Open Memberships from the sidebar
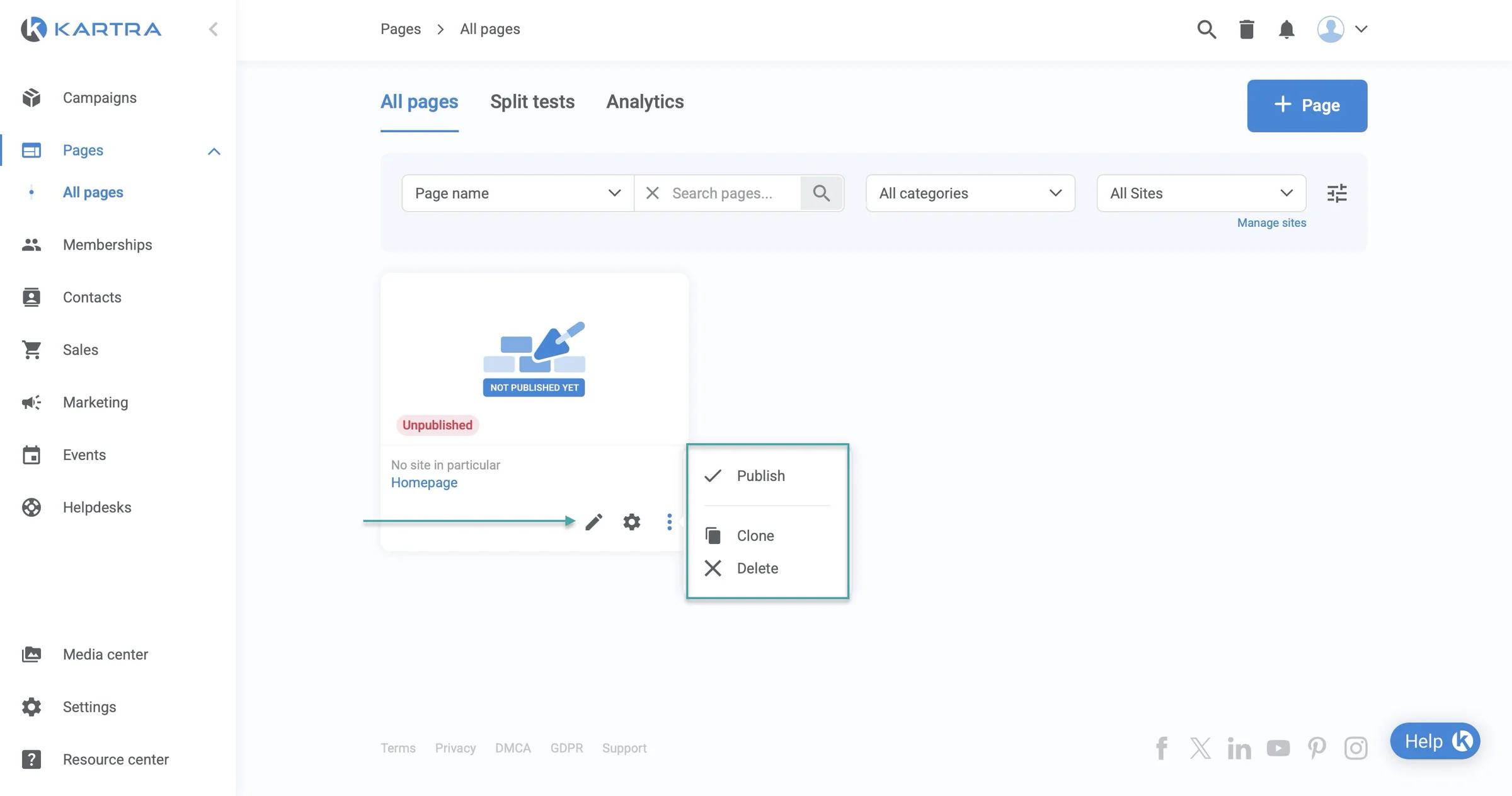Viewport: 1512px width, 796px height. click(x=107, y=245)
